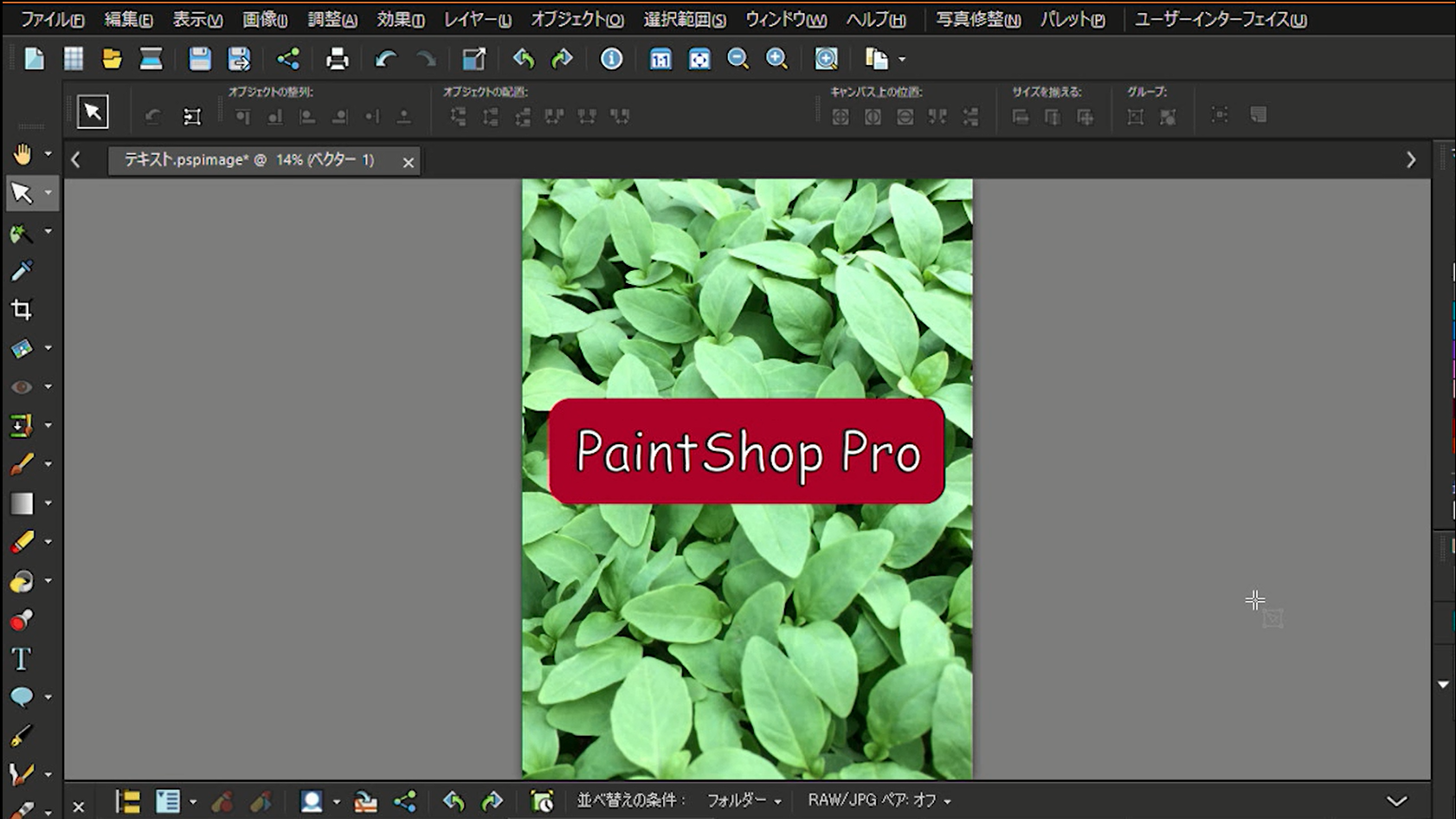Viewport: 1456px width, 819px height.
Task: Click the Save disk icon
Action: pyautogui.click(x=200, y=59)
